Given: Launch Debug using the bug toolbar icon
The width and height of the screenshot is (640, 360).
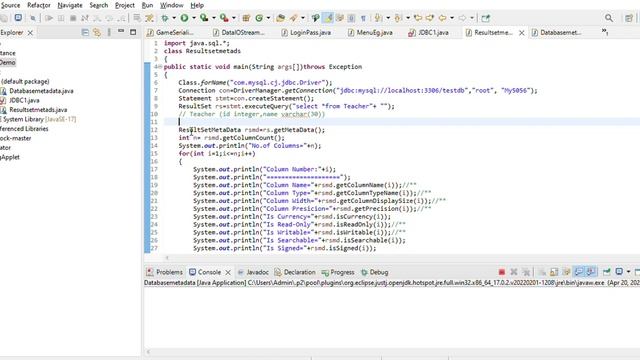Looking at the screenshot, I should click(x=165, y=18).
